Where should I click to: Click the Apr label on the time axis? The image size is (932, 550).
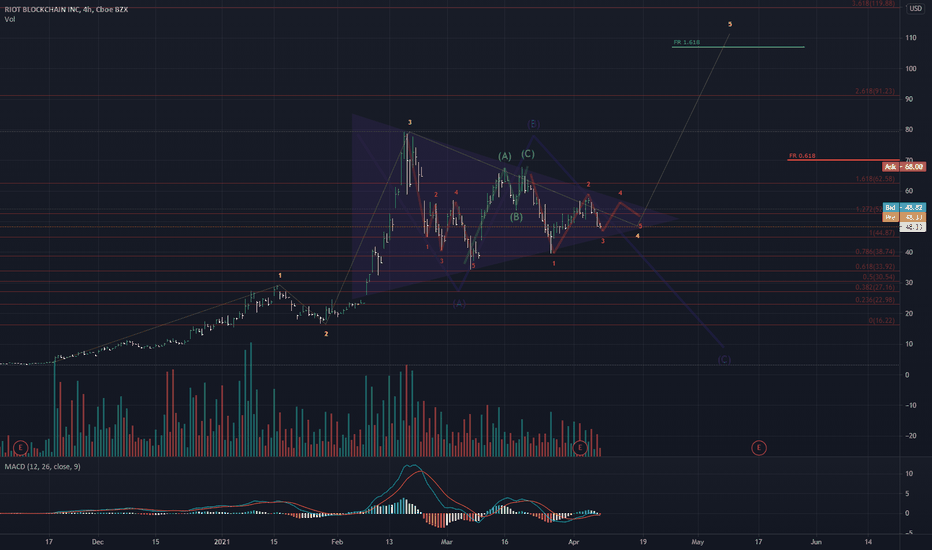(573, 542)
